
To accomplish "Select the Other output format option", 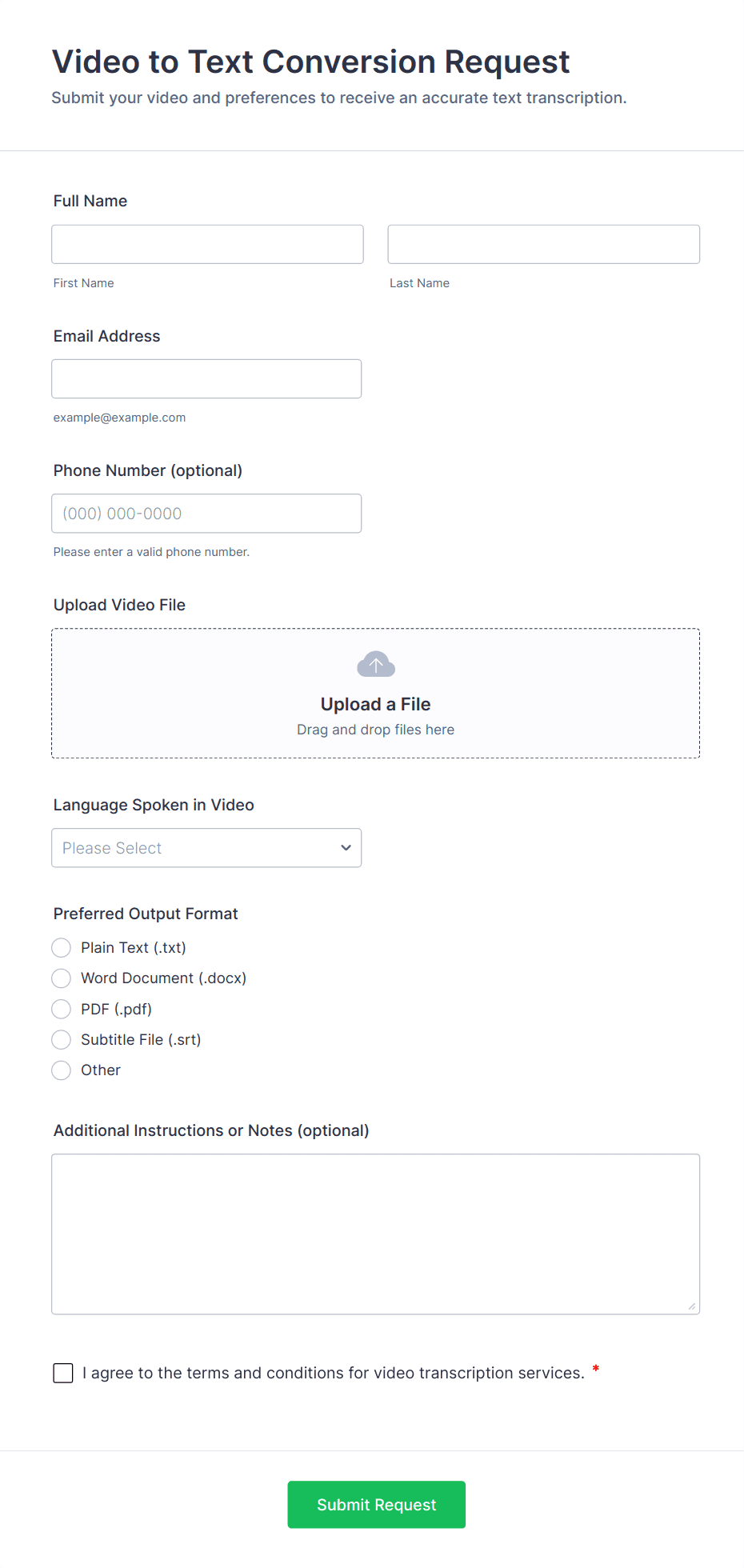I will [62, 1070].
